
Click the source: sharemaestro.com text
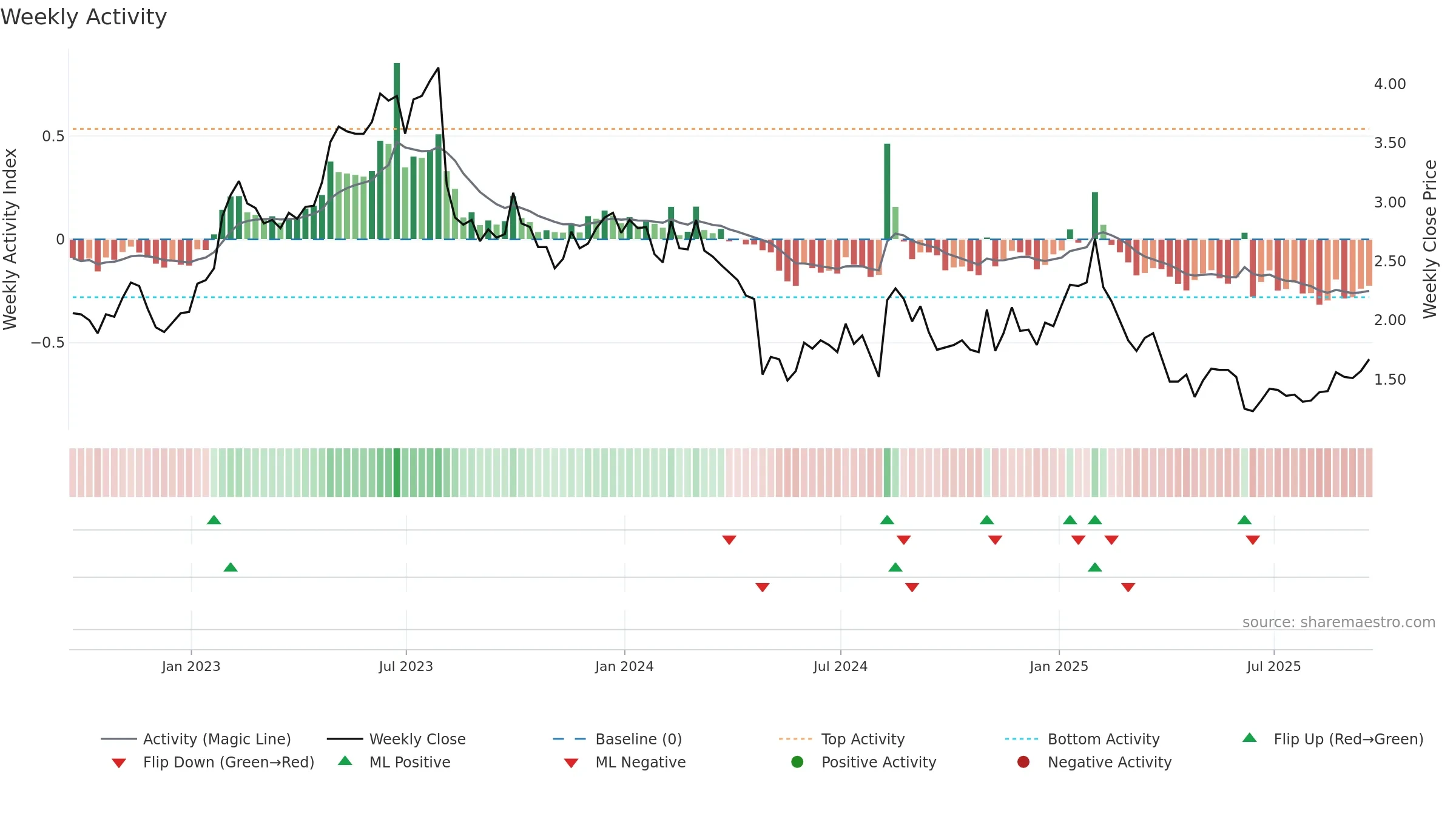click(1339, 622)
